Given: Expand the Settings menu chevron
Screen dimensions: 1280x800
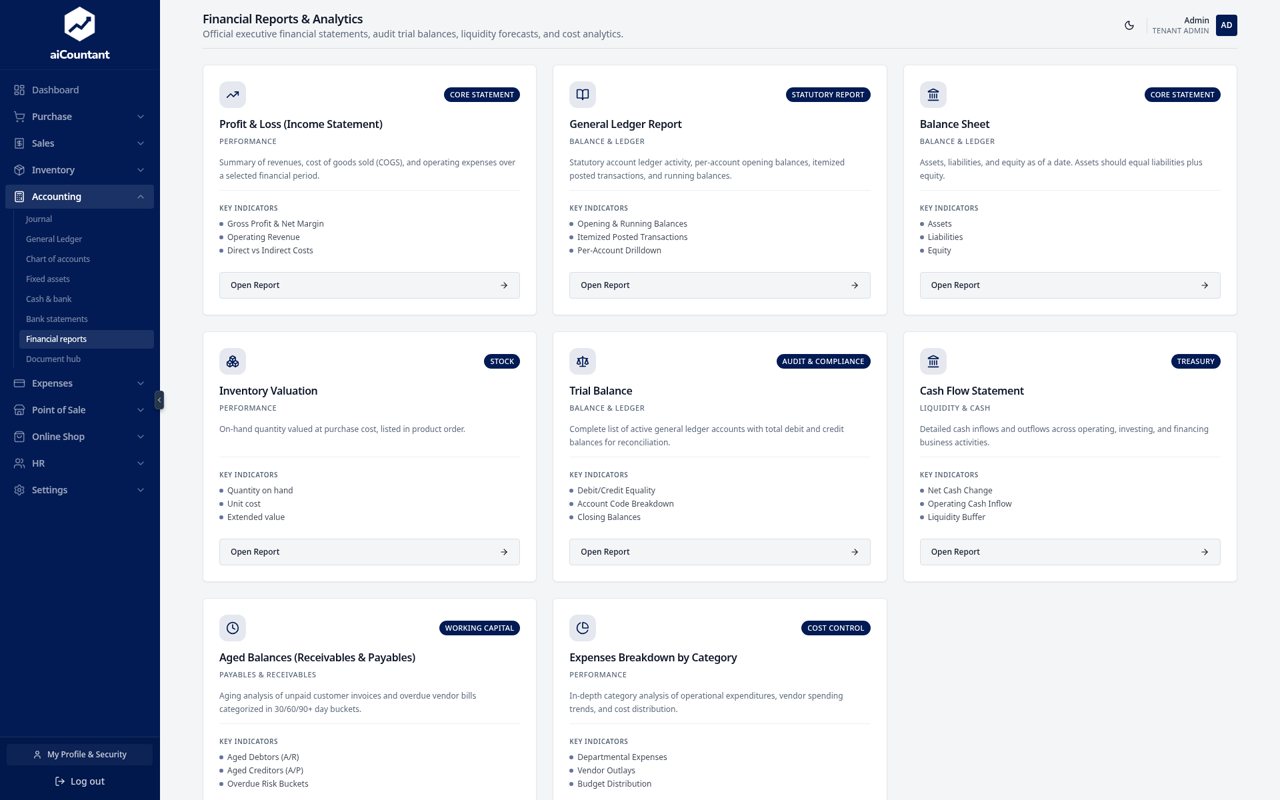Looking at the screenshot, I should (140, 490).
